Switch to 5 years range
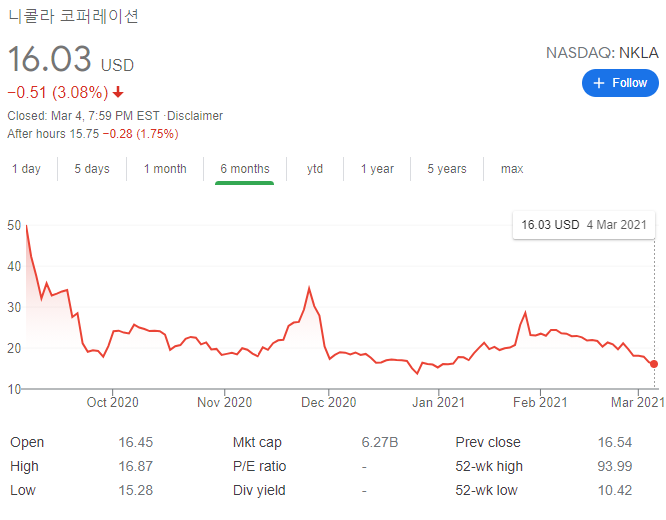 click(x=447, y=169)
